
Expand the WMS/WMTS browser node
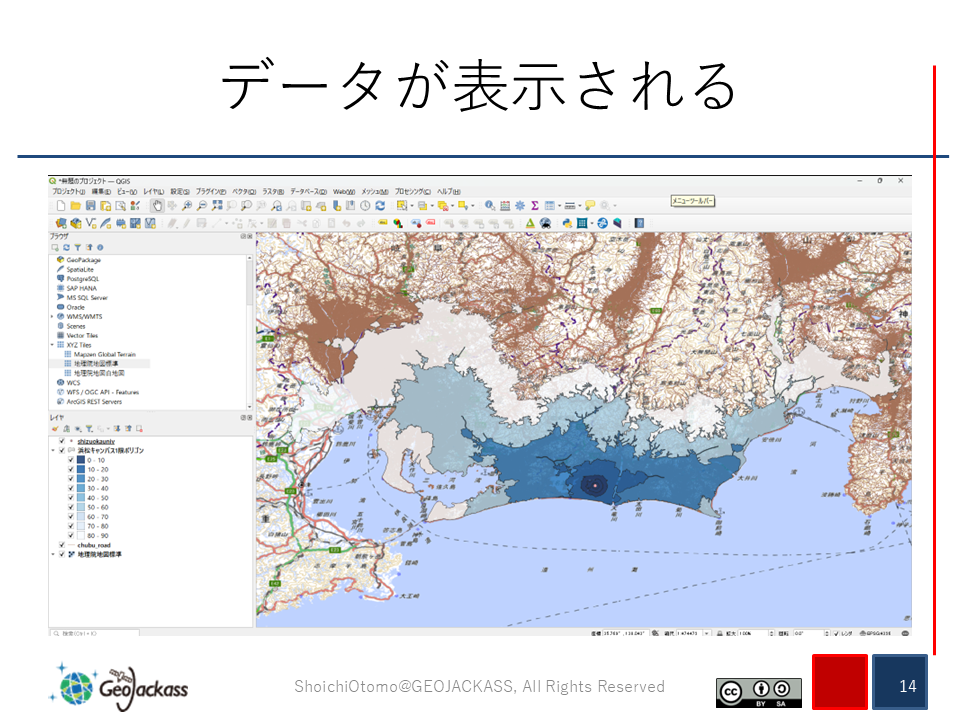point(52,317)
